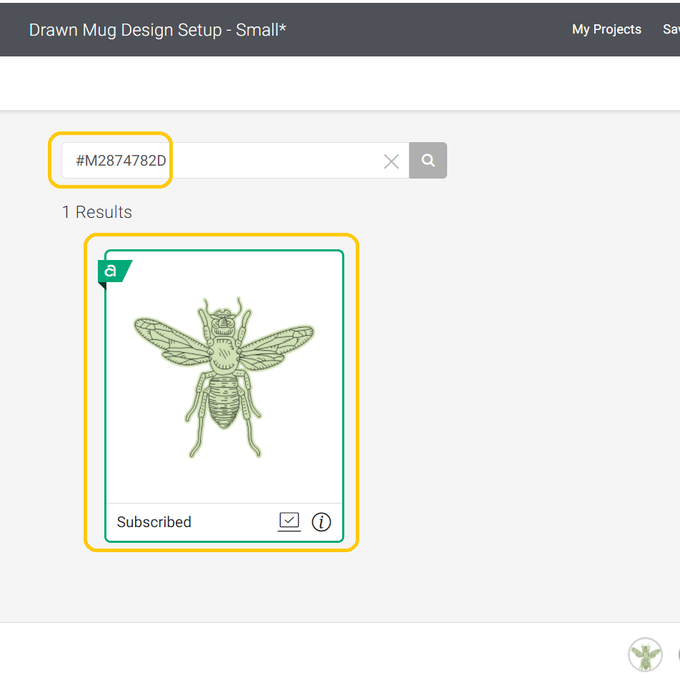Image resolution: width=680 pixels, height=680 pixels.
Task: Click the 'Subscribed' label on the card
Action: pyautogui.click(x=154, y=522)
